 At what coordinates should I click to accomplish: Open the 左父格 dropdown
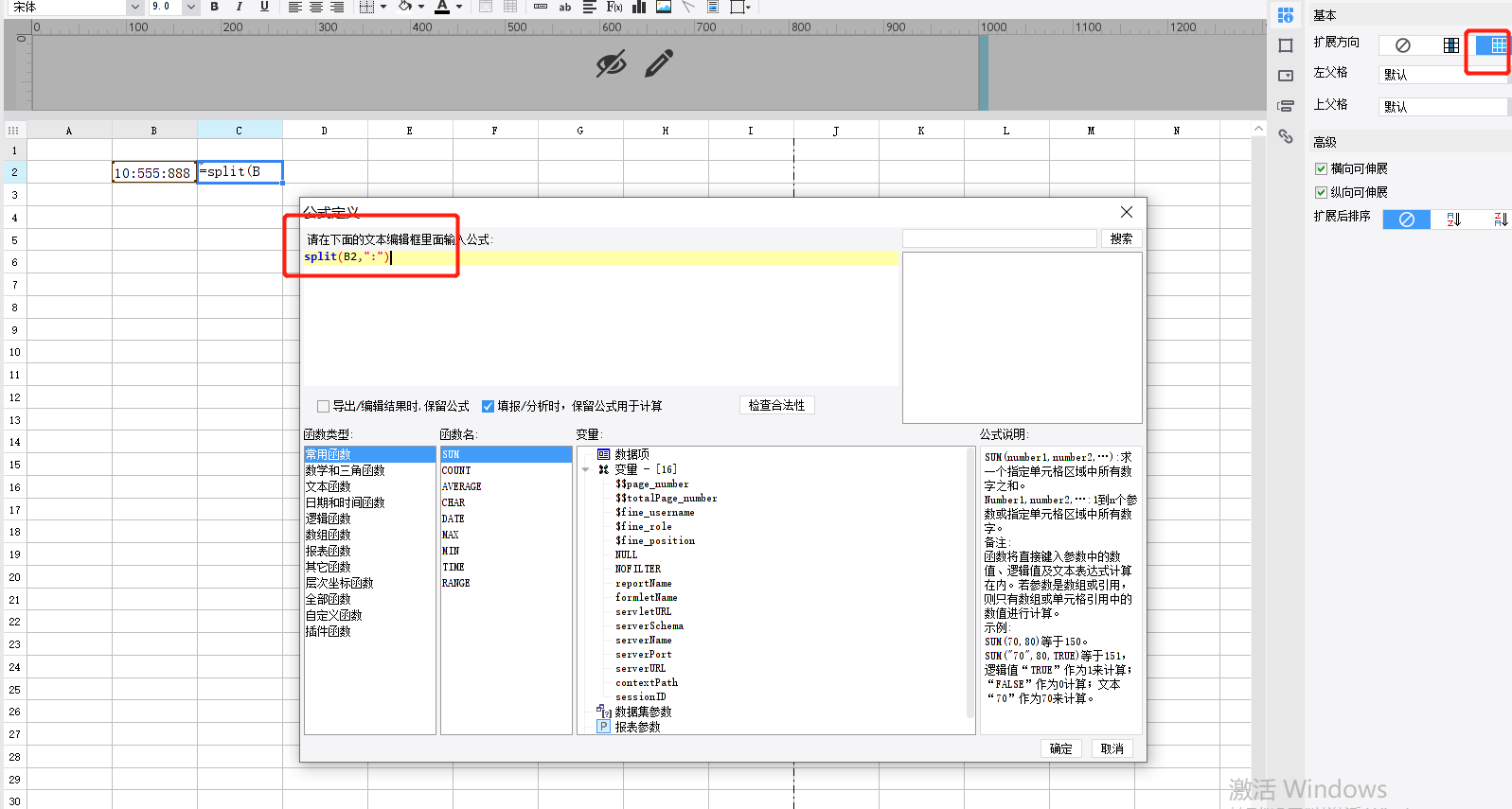1443,75
